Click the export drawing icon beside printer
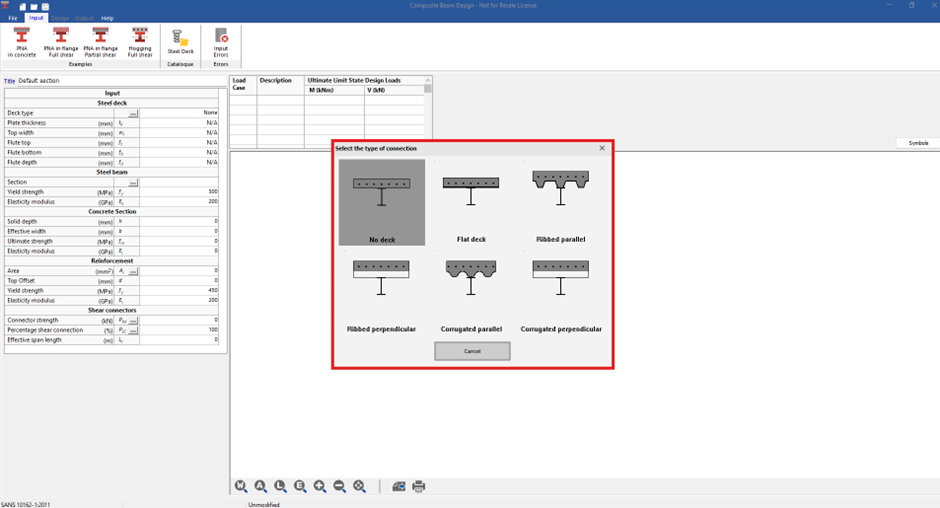The width and height of the screenshot is (940, 508). point(399,486)
